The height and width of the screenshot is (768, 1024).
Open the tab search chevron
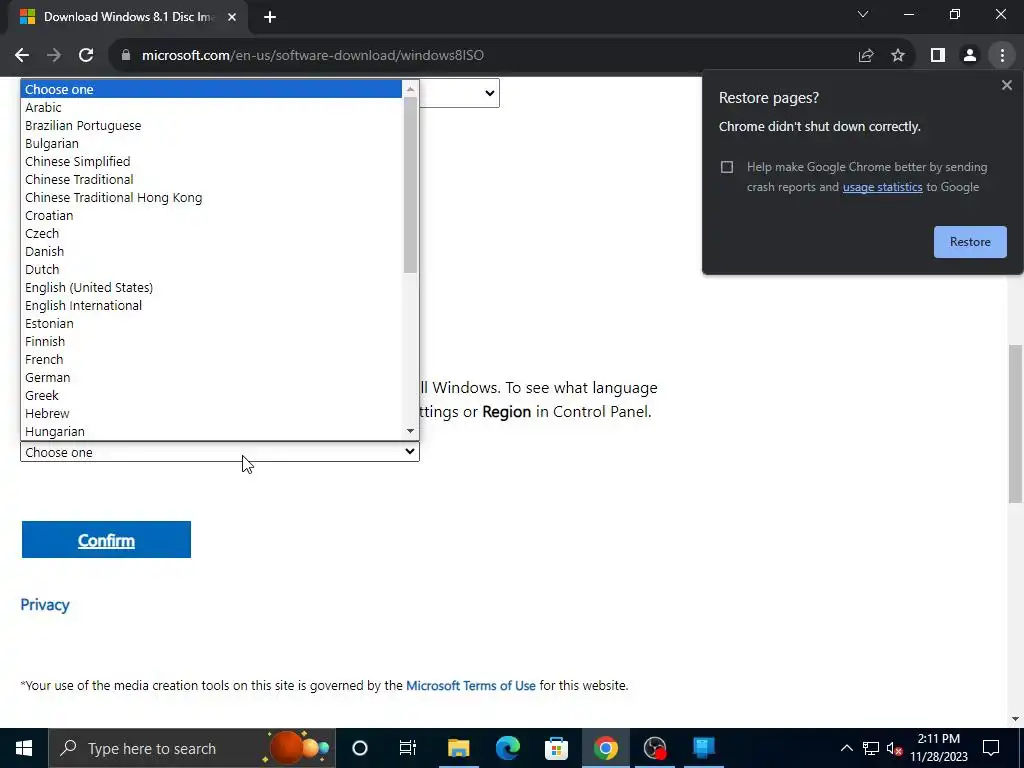point(863,14)
